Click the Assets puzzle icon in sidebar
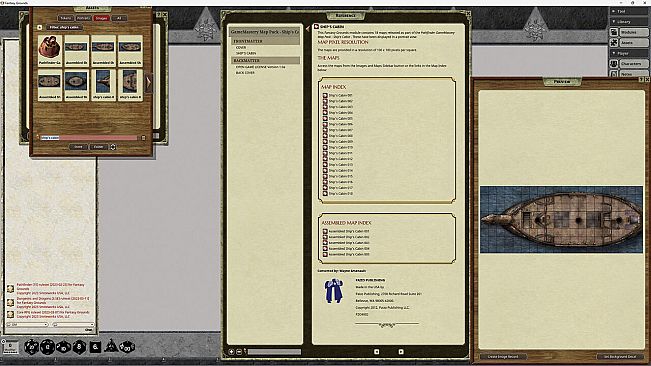 [614, 42]
